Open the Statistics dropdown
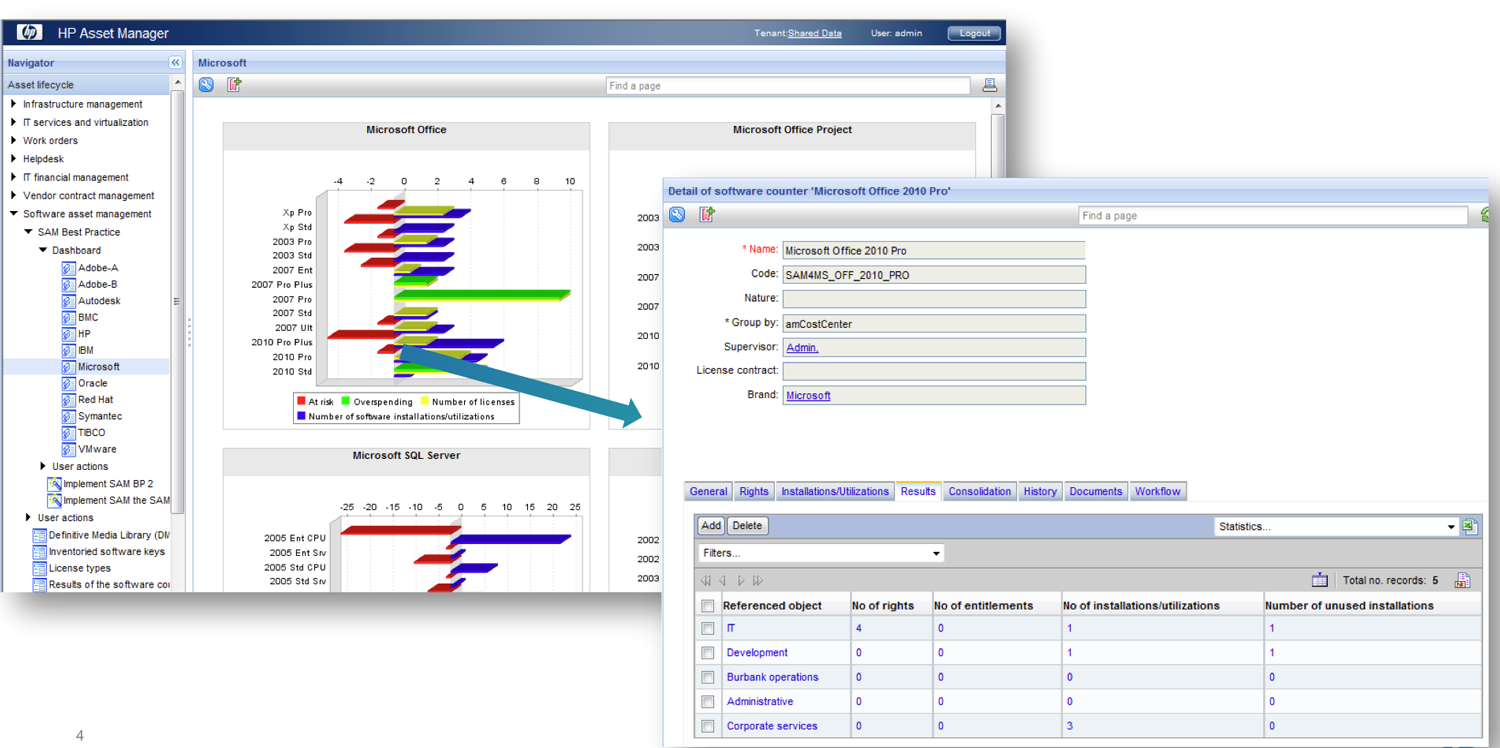1500x748 pixels. coord(1336,526)
